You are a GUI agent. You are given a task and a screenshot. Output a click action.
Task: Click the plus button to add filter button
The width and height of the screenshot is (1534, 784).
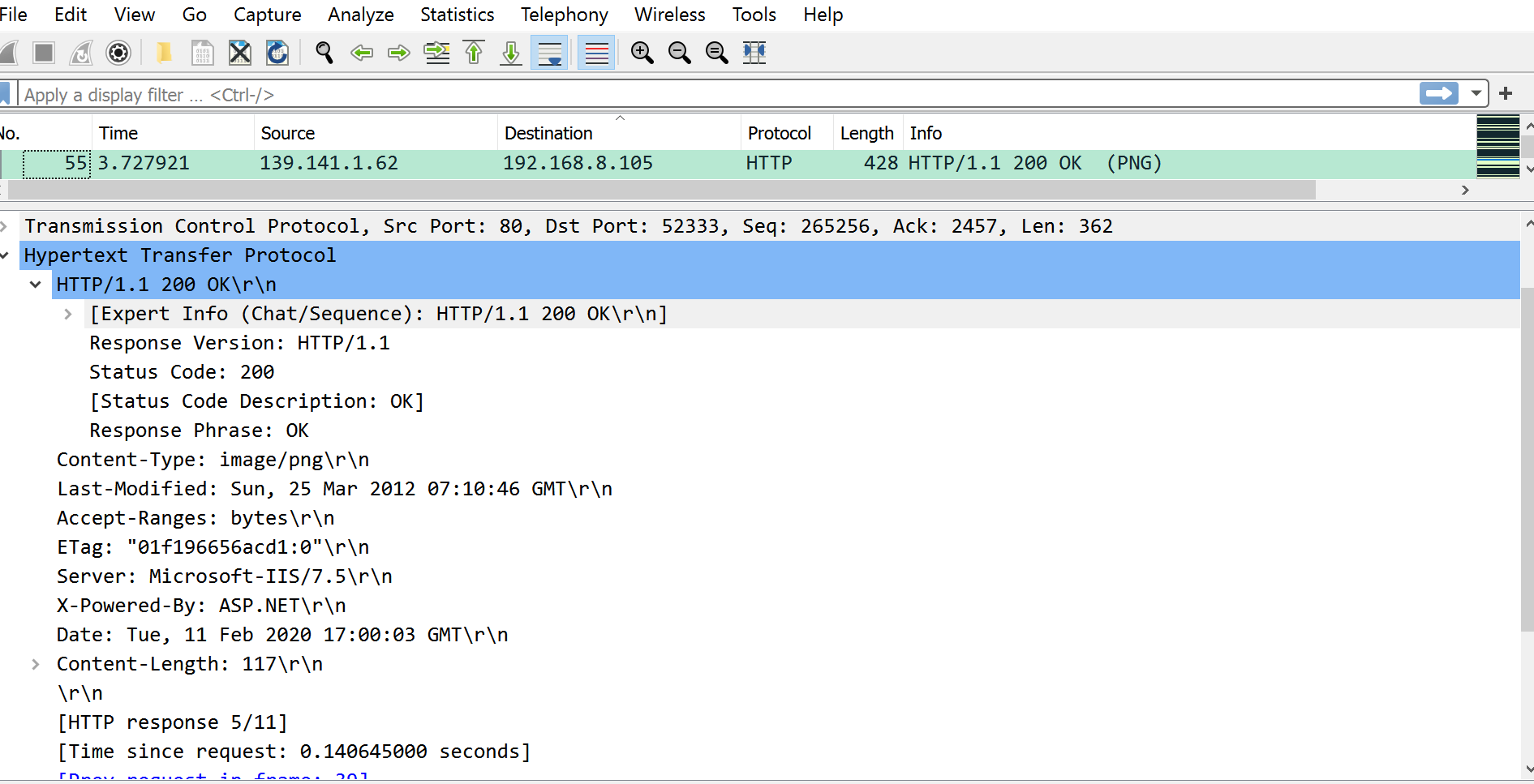point(1506,93)
